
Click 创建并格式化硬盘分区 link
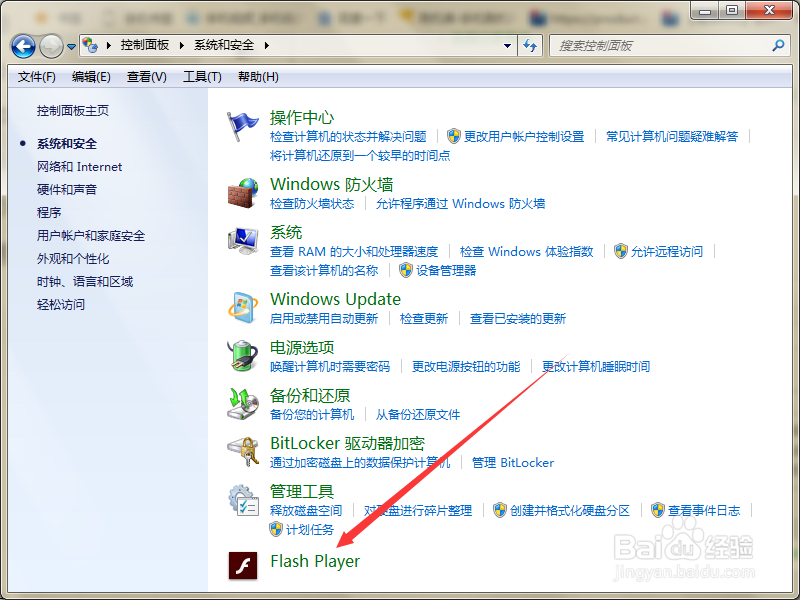pyautogui.click(x=570, y=510)
